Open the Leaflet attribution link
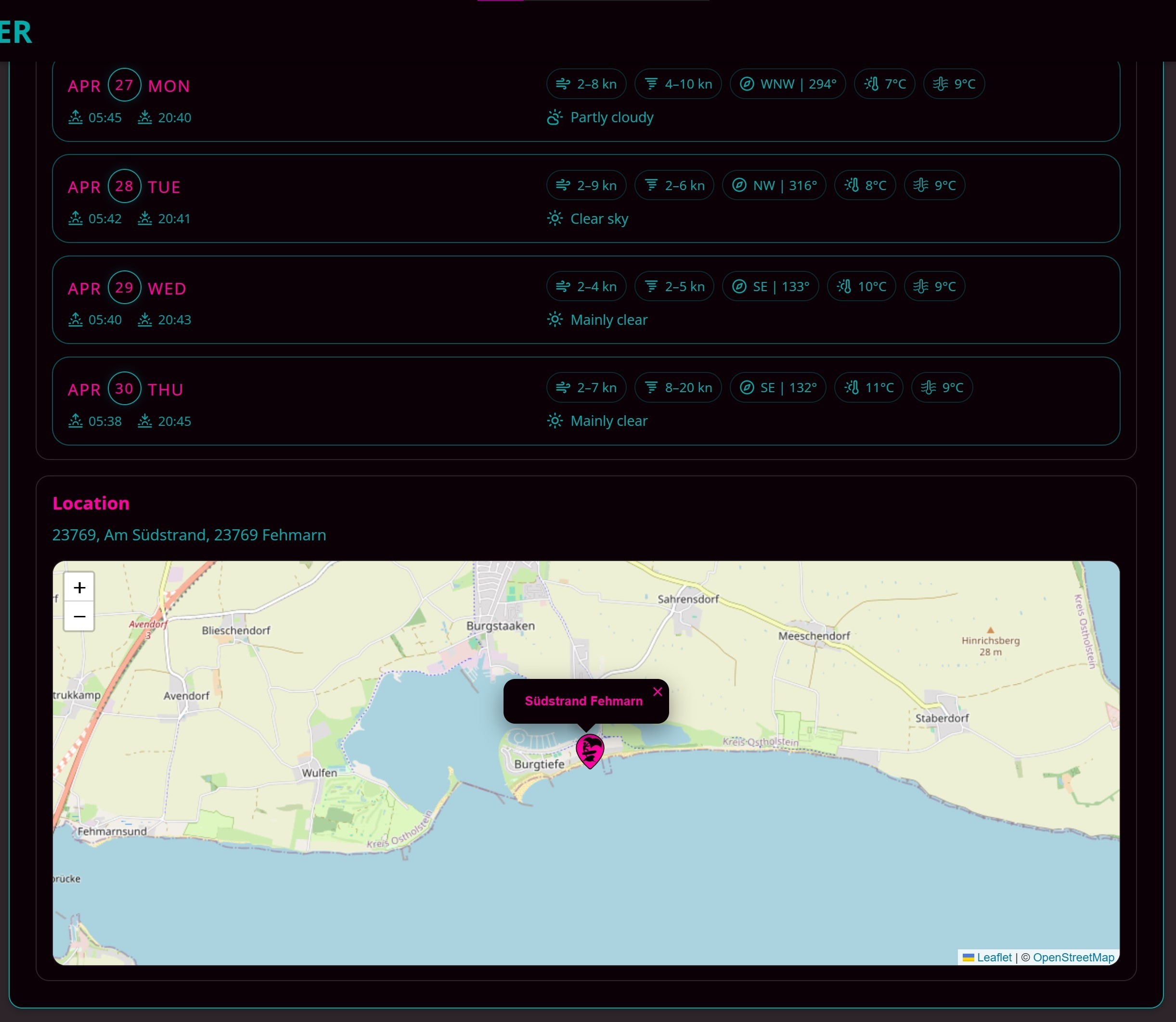1176x1022 pixels. [994, 958]
